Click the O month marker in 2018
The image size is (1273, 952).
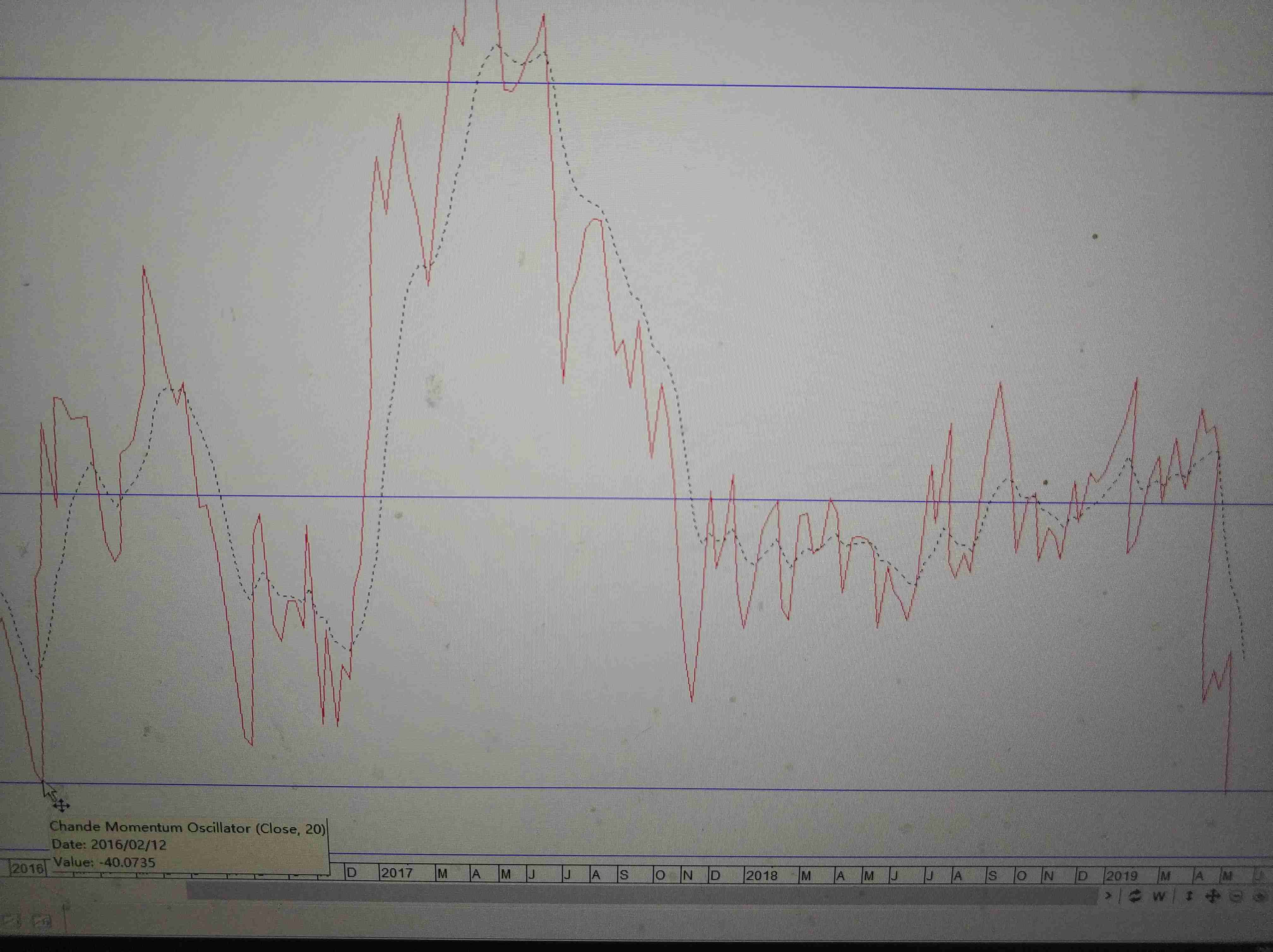pyautogui.click(x=1021, y=876)
